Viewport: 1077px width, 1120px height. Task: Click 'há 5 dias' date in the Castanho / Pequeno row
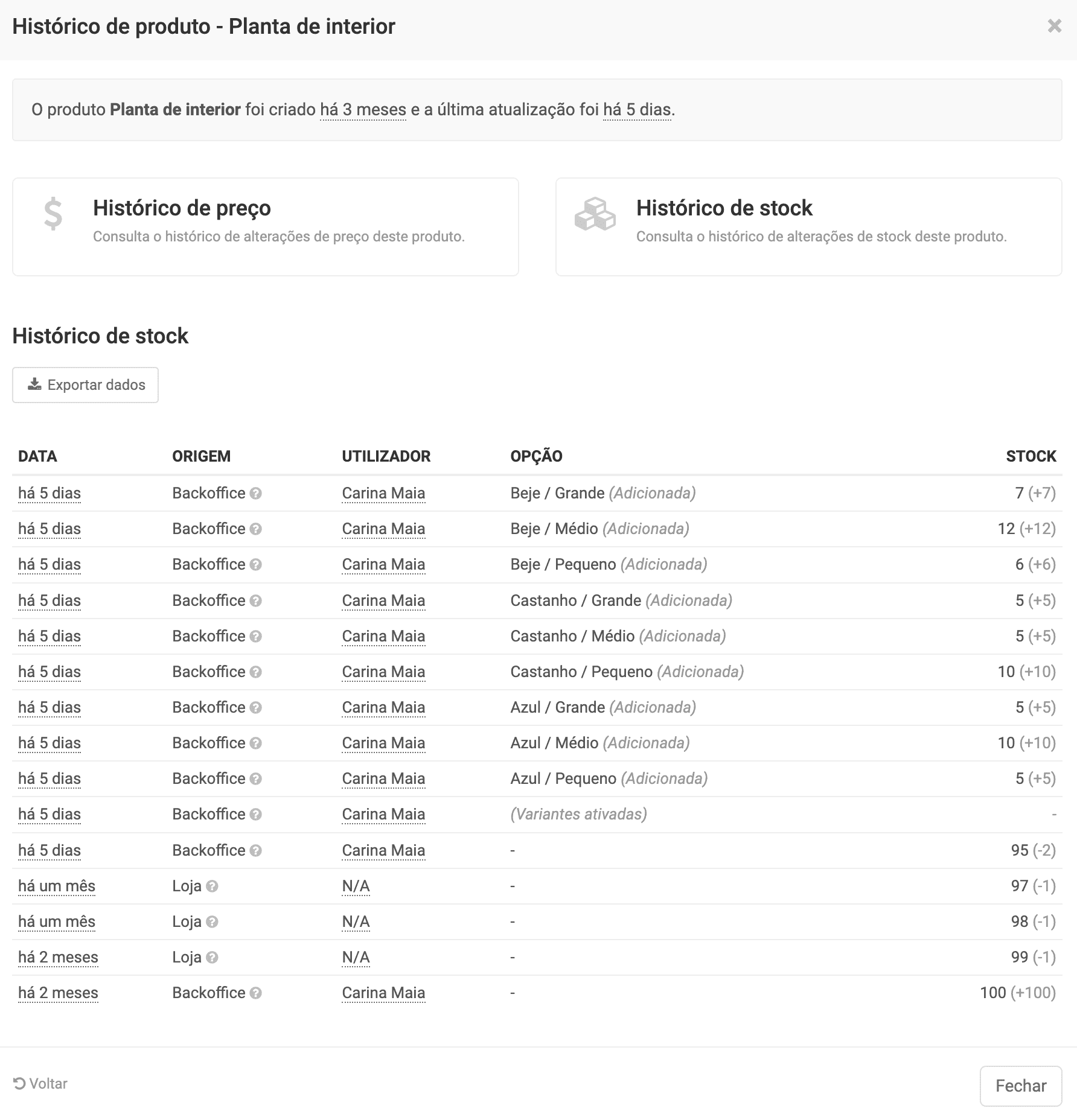pos(50,672)
